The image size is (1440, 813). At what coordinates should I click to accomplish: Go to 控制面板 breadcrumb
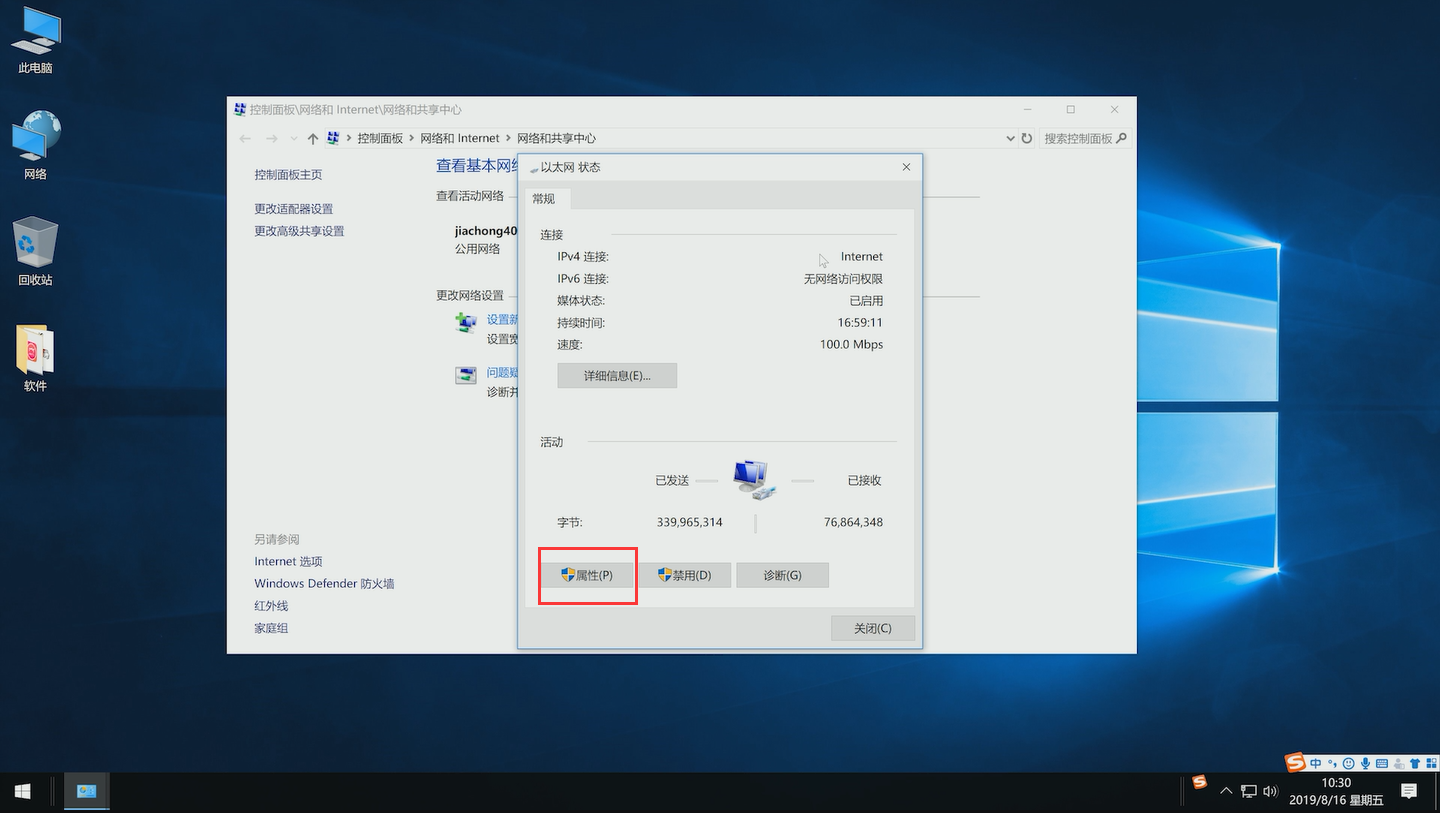pos(380,138)
